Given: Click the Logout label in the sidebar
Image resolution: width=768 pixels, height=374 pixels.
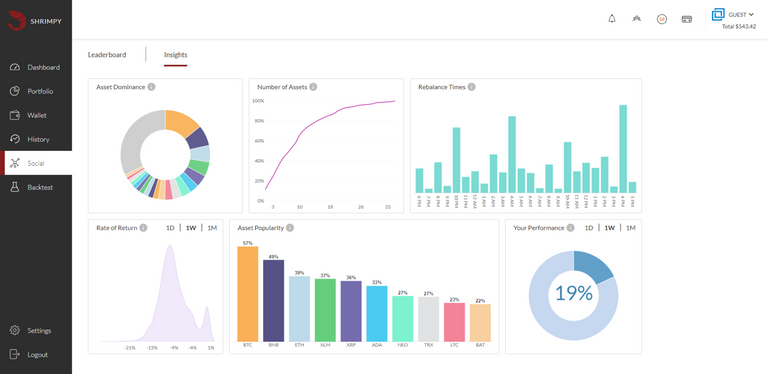Looking at the screenshot, I should [38, 354].
